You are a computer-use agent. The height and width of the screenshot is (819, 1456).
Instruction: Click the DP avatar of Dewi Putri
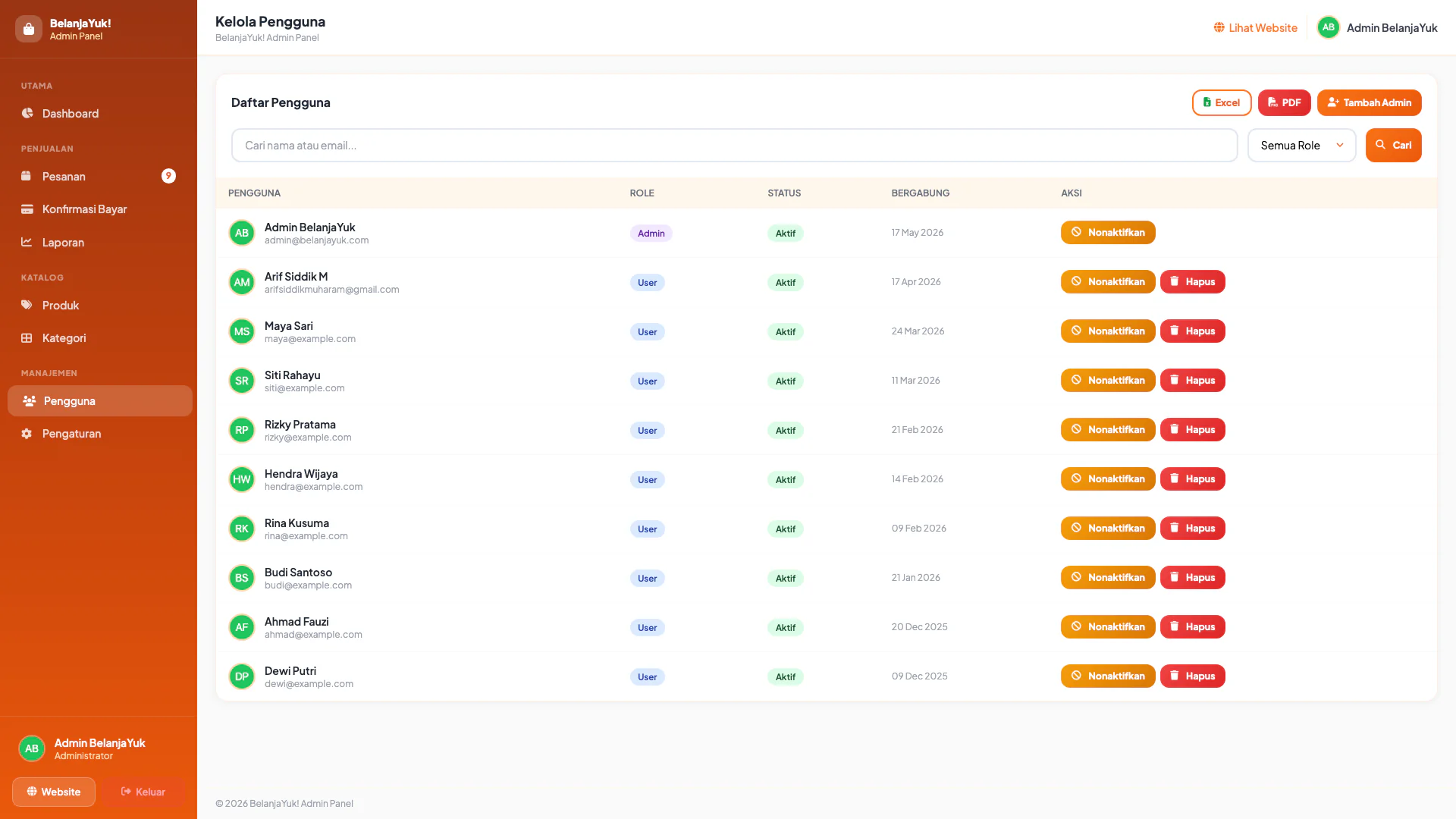pyautogui.click(x=241, y=676)
